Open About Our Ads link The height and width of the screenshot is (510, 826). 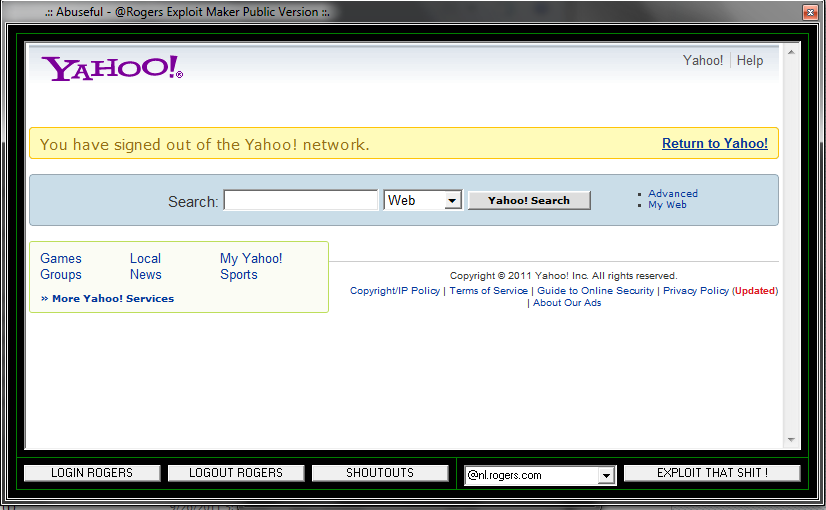tap(567, 302)
